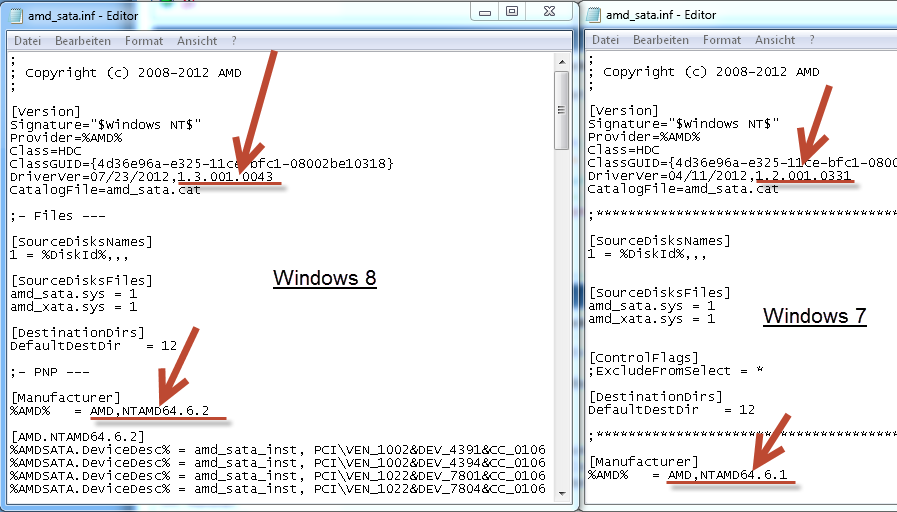Click [Manufacturer] header in right window
This screenshot has width=897, height=512.
(x=643, y=462)
